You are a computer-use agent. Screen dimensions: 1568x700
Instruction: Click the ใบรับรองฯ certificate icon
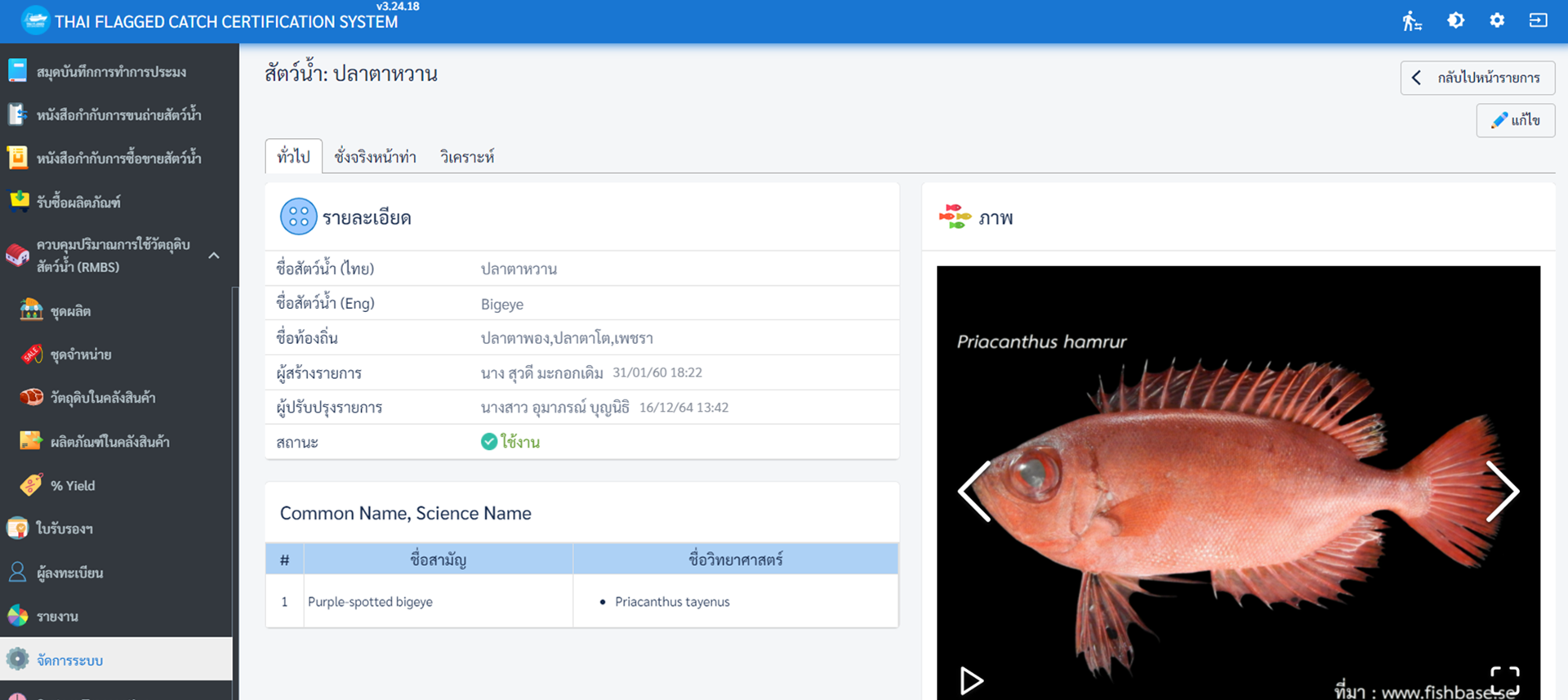tap(17, 528)
